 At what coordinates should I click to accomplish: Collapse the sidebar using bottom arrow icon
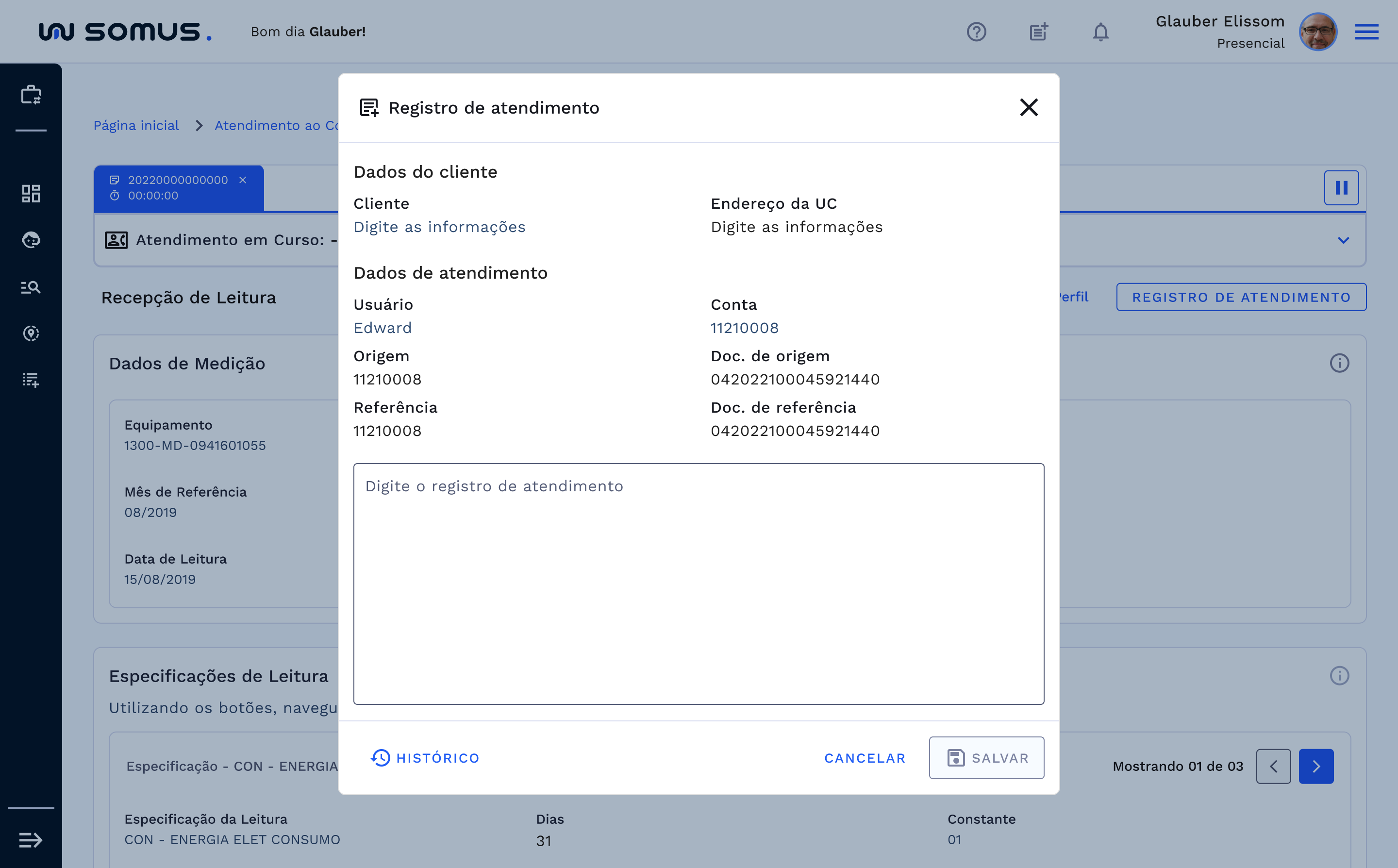(x=31, y=840)
